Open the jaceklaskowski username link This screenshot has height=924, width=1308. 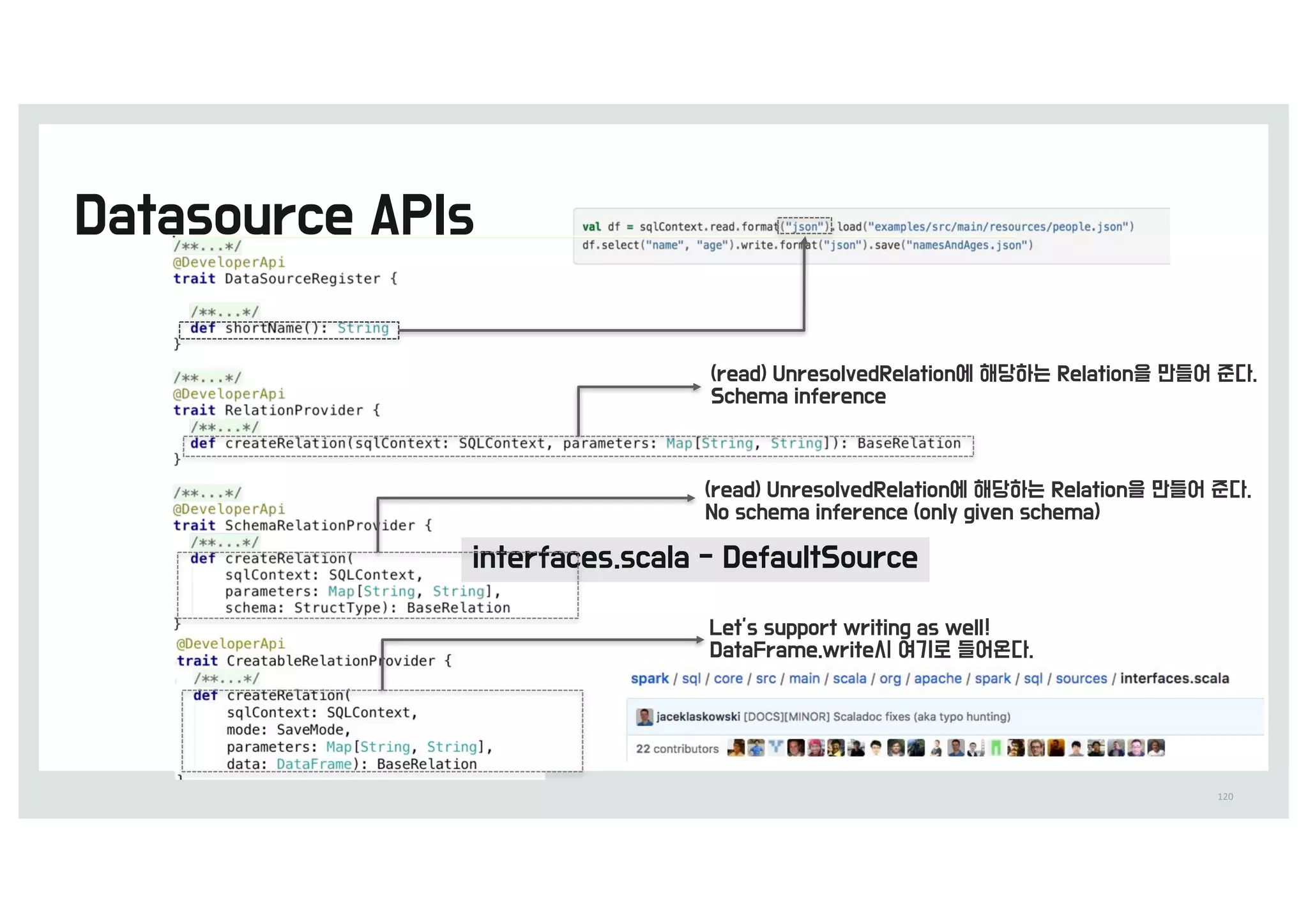coord(697,716)
